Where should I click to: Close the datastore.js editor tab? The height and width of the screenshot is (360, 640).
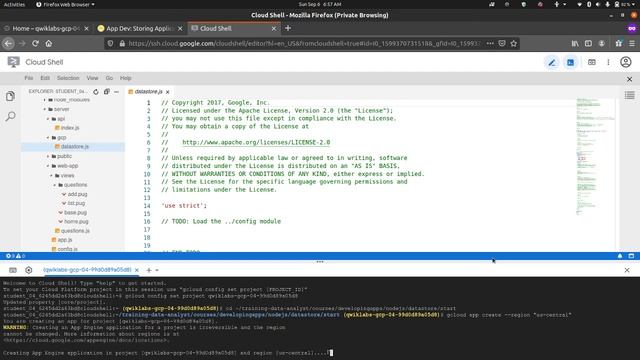(168, 92)
